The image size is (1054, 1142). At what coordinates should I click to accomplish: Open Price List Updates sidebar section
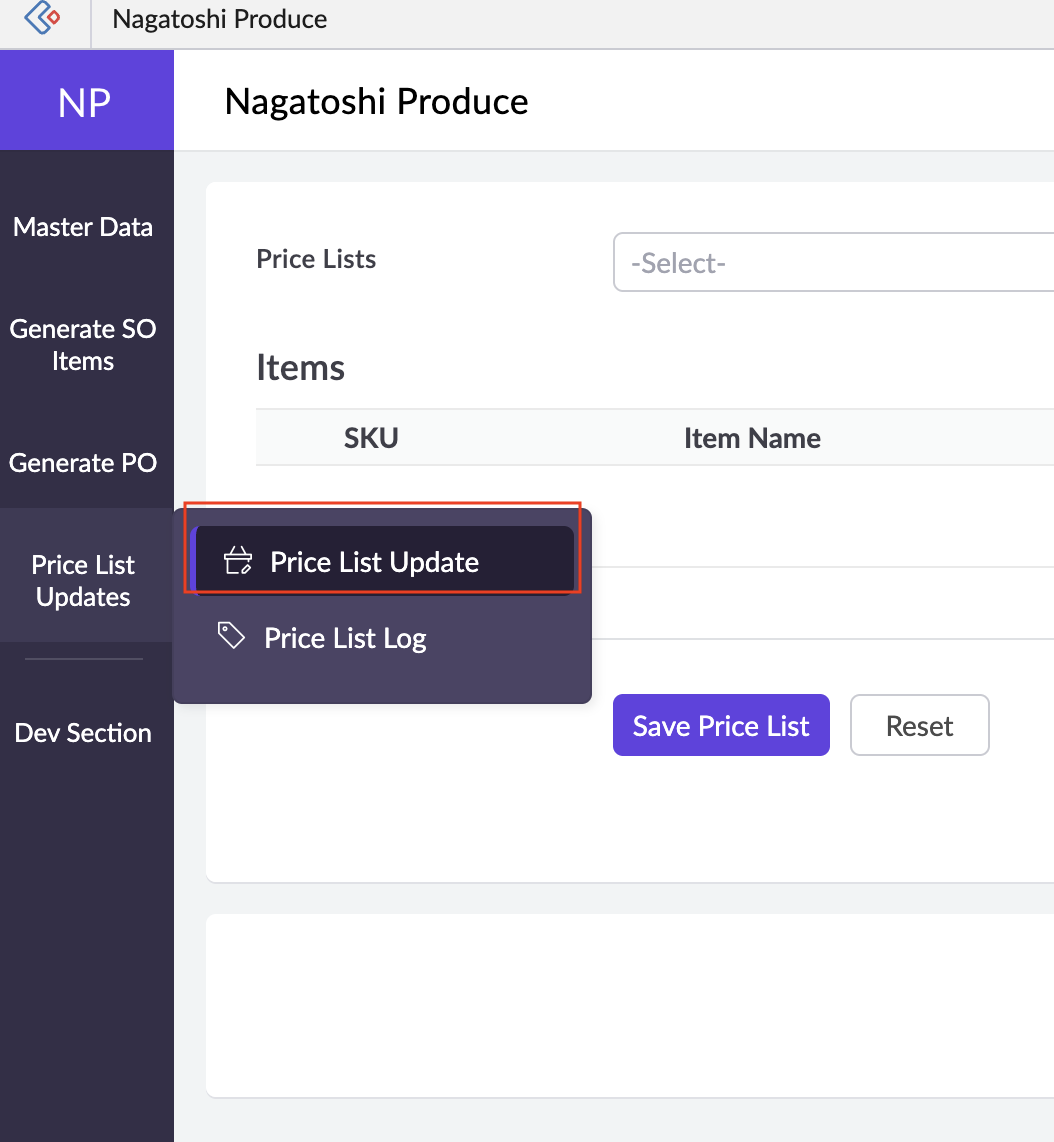pos(83,580)
